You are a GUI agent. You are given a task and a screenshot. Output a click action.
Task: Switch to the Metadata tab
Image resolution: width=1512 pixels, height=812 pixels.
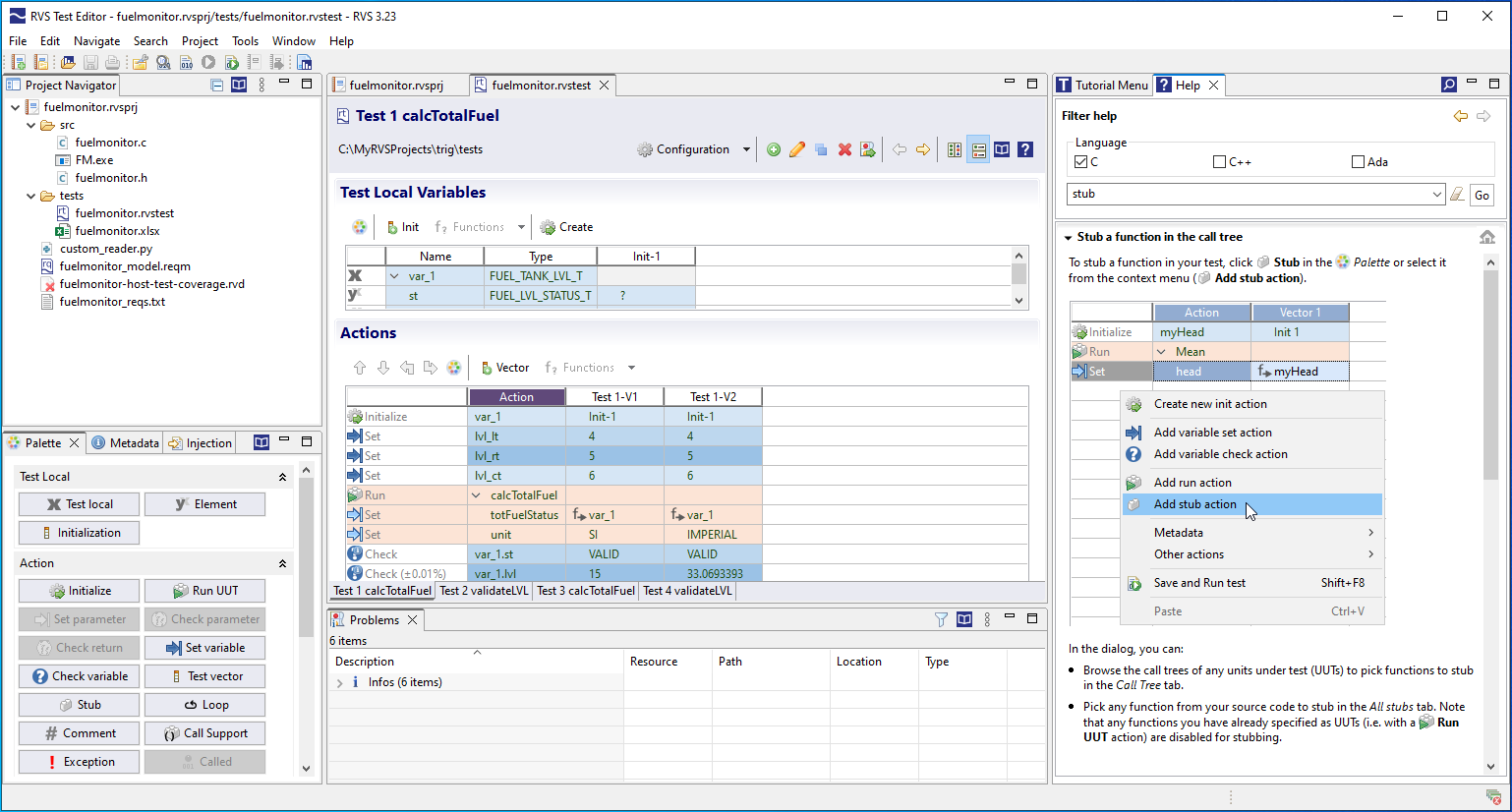pyautogui.click(x=125, y=443)
